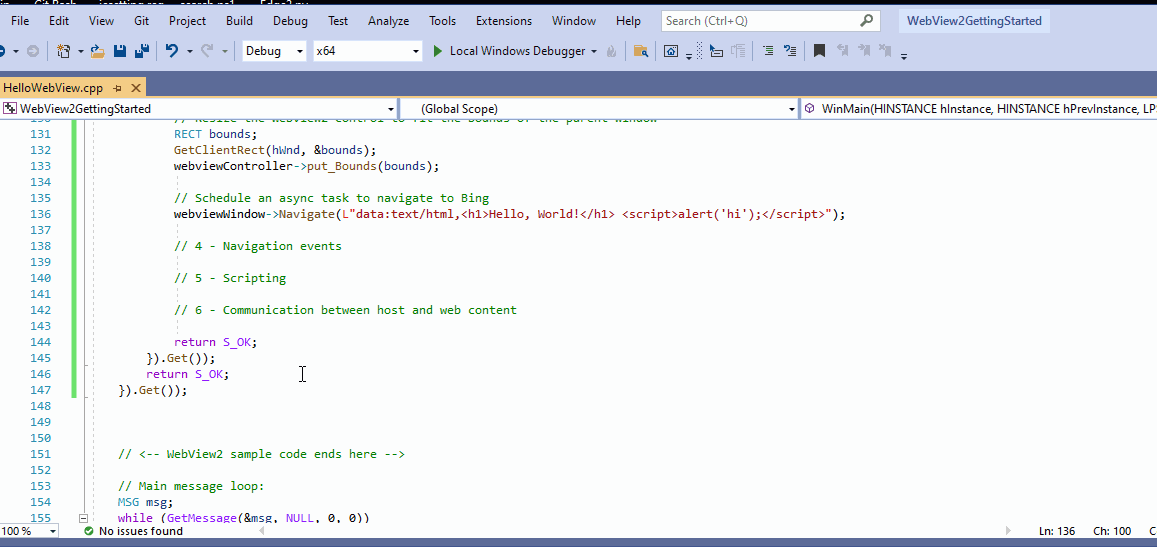Open the Debug menu
Image resolution: width=1157 pixels, height=547 pixels.
click(291, 21)
